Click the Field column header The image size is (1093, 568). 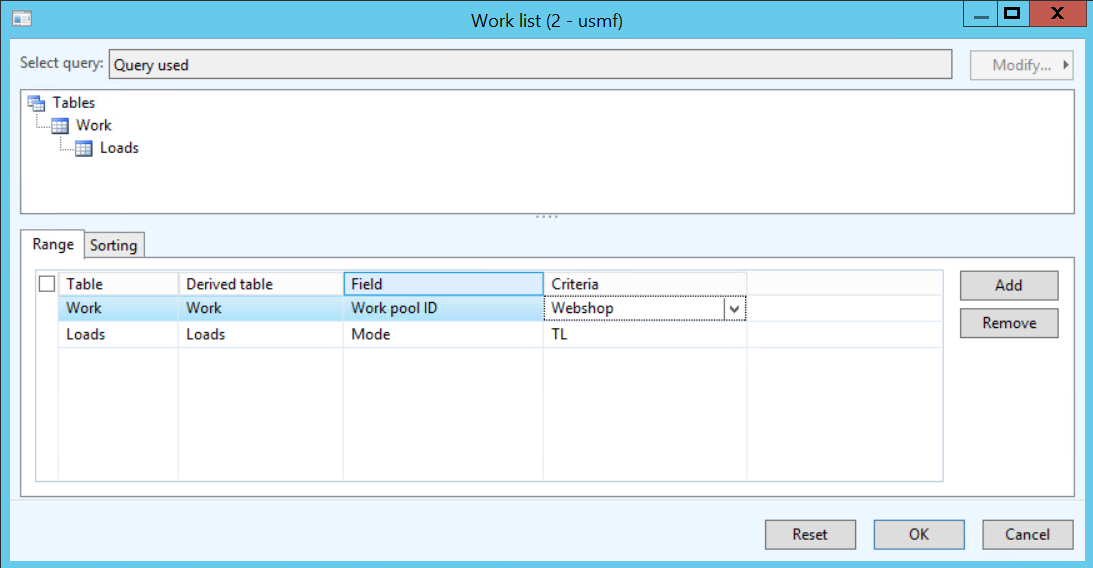click(442, 284)
